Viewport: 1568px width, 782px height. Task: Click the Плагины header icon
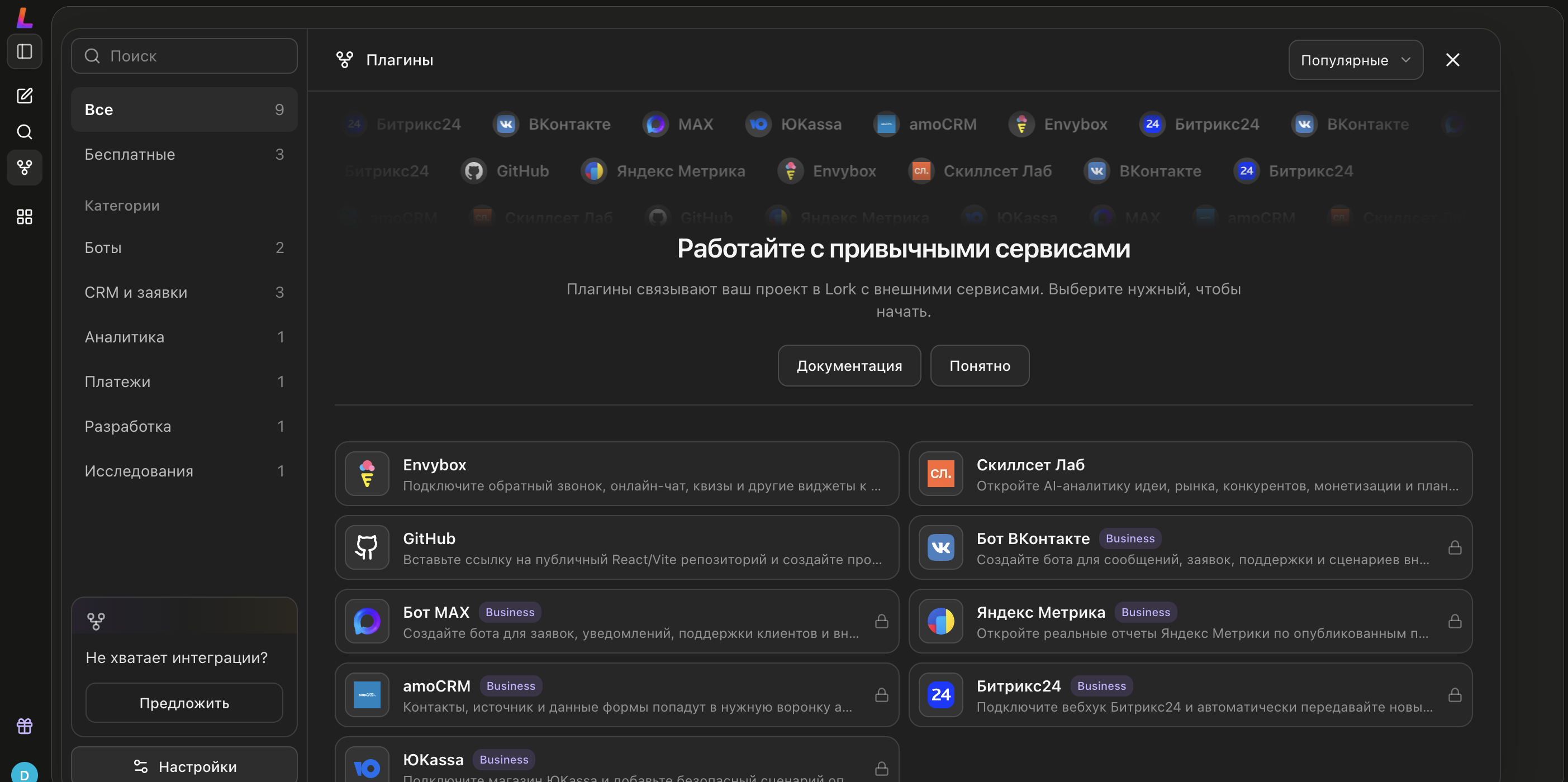pos(345,60)
